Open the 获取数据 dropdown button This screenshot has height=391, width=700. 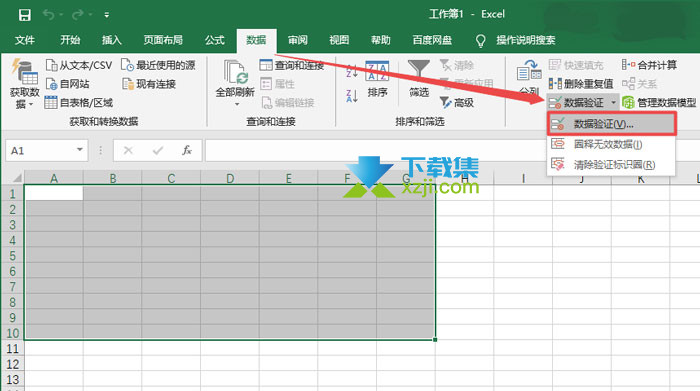(x=25, y=83)
